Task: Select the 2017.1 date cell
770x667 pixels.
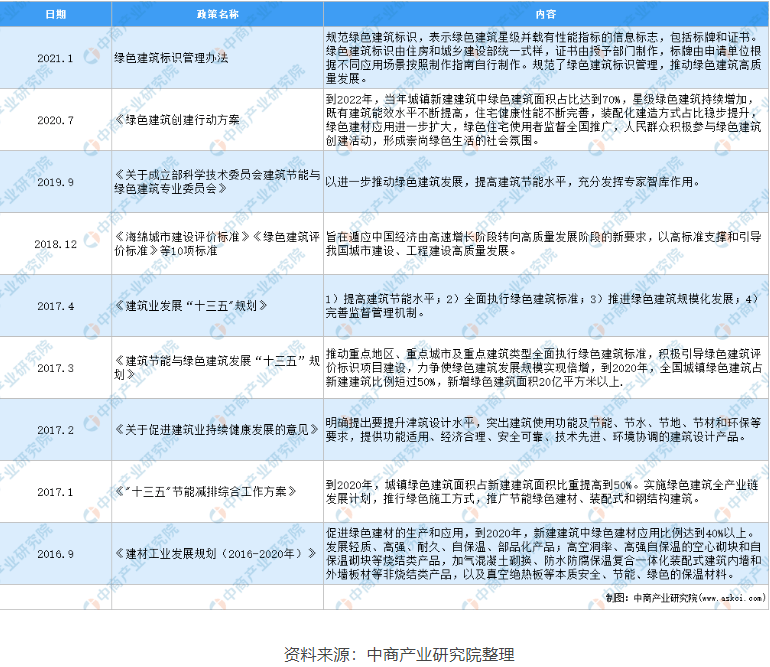Action: tap(56, 491)
